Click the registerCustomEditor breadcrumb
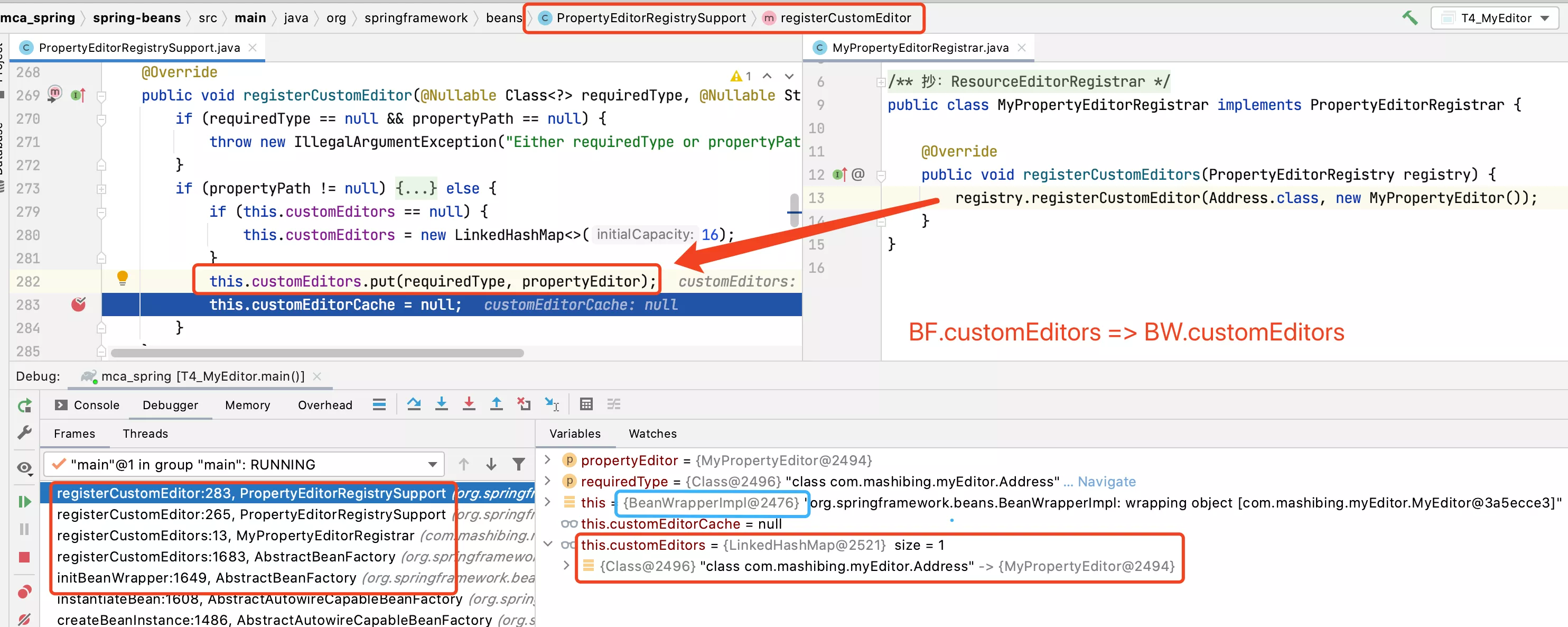 [837, 17]
